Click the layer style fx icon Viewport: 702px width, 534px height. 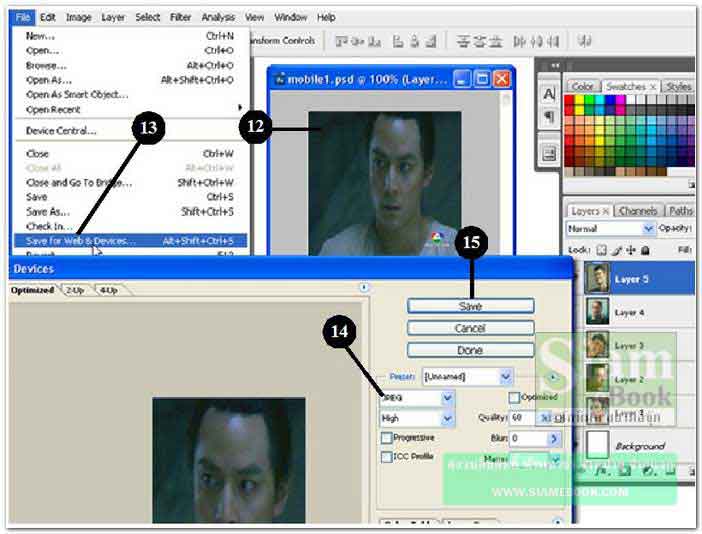click(601, 470)
